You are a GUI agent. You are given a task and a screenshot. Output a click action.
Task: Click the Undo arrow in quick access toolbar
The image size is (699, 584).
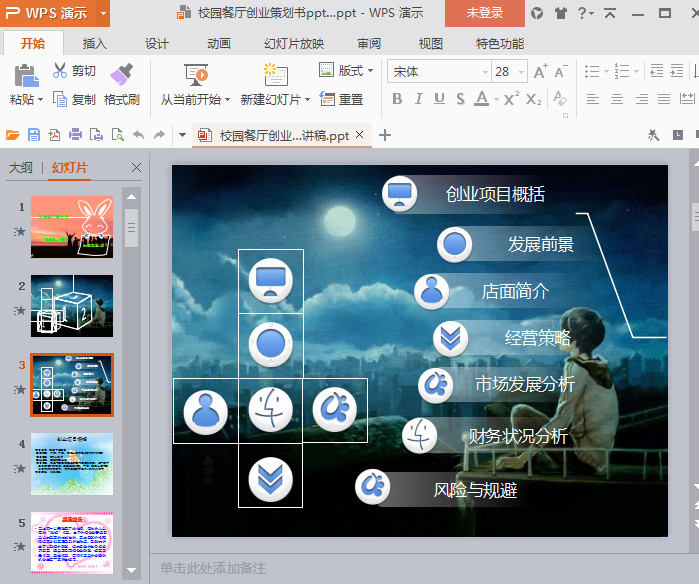pyautogui.click(x=138, y=135)
